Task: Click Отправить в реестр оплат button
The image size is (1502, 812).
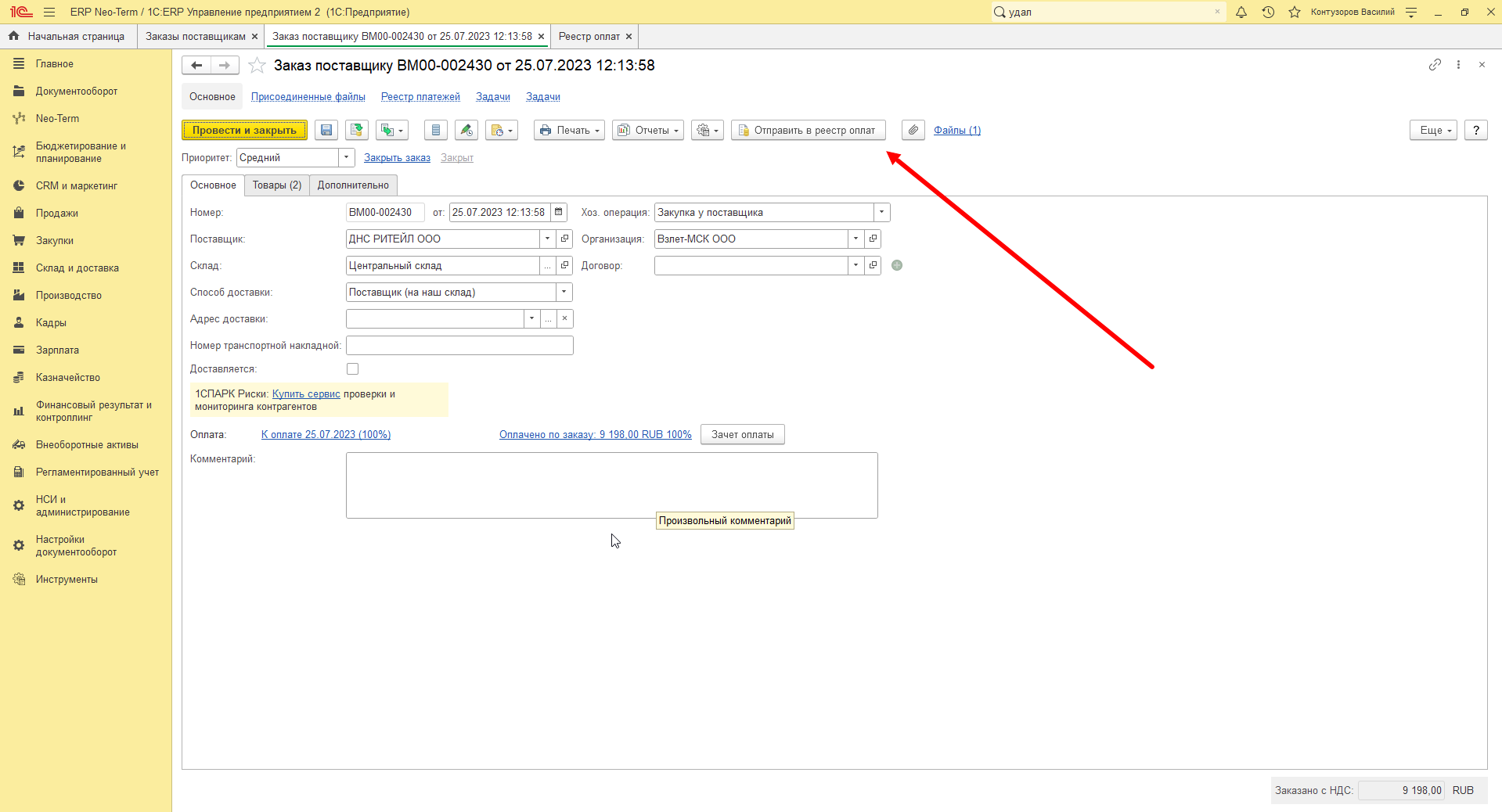Action: pos(809,131)
